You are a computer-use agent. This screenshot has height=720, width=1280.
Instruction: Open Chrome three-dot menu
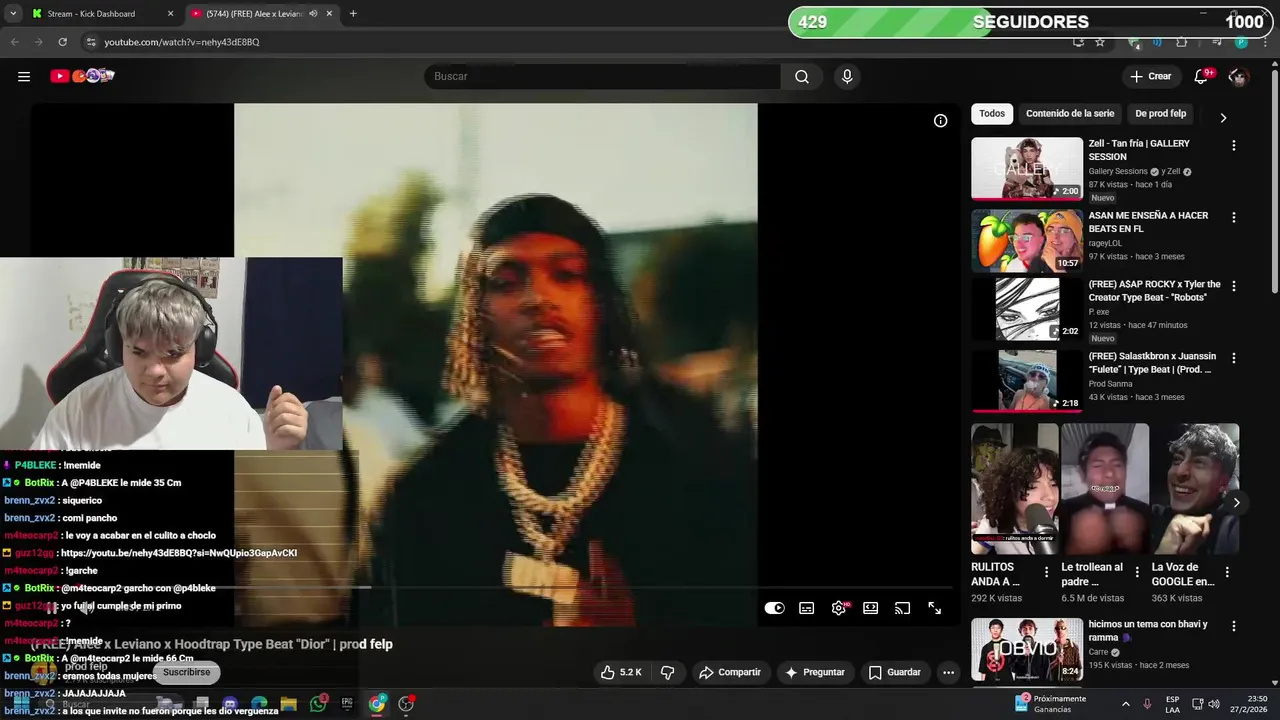pyautogui.click(x=1264, y=42)
